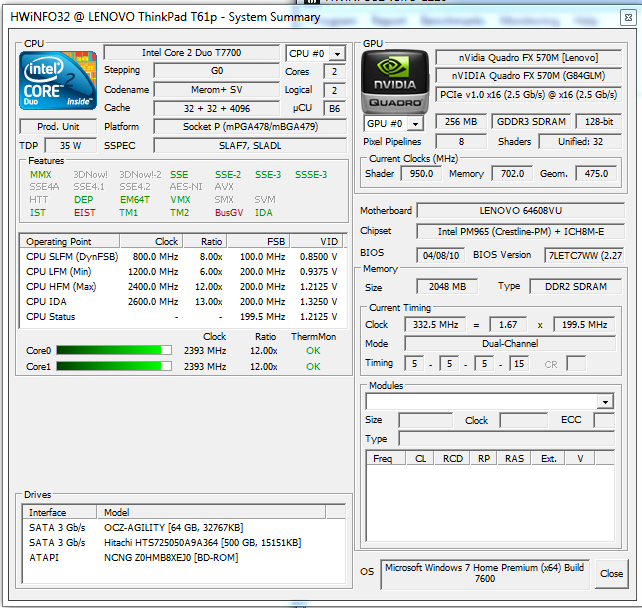Select the CPU HFM (Max) row
The height and width of the screenshot is (608, 642).
pyautogui.click(x=182, y=287)
